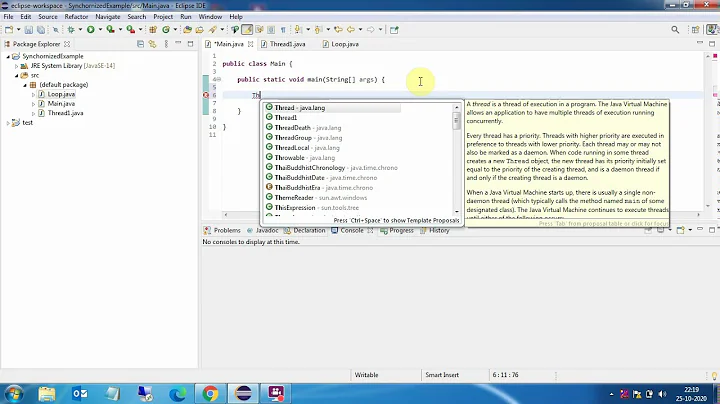This screenshot has height=404, width=720.
Task: Click the Open Perspective icon
Action: point(695,30)
